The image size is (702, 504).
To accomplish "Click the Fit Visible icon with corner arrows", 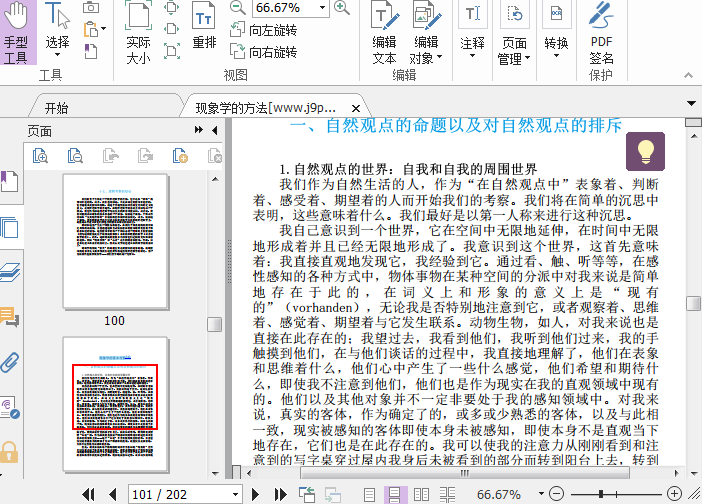I will click(171, 51).
